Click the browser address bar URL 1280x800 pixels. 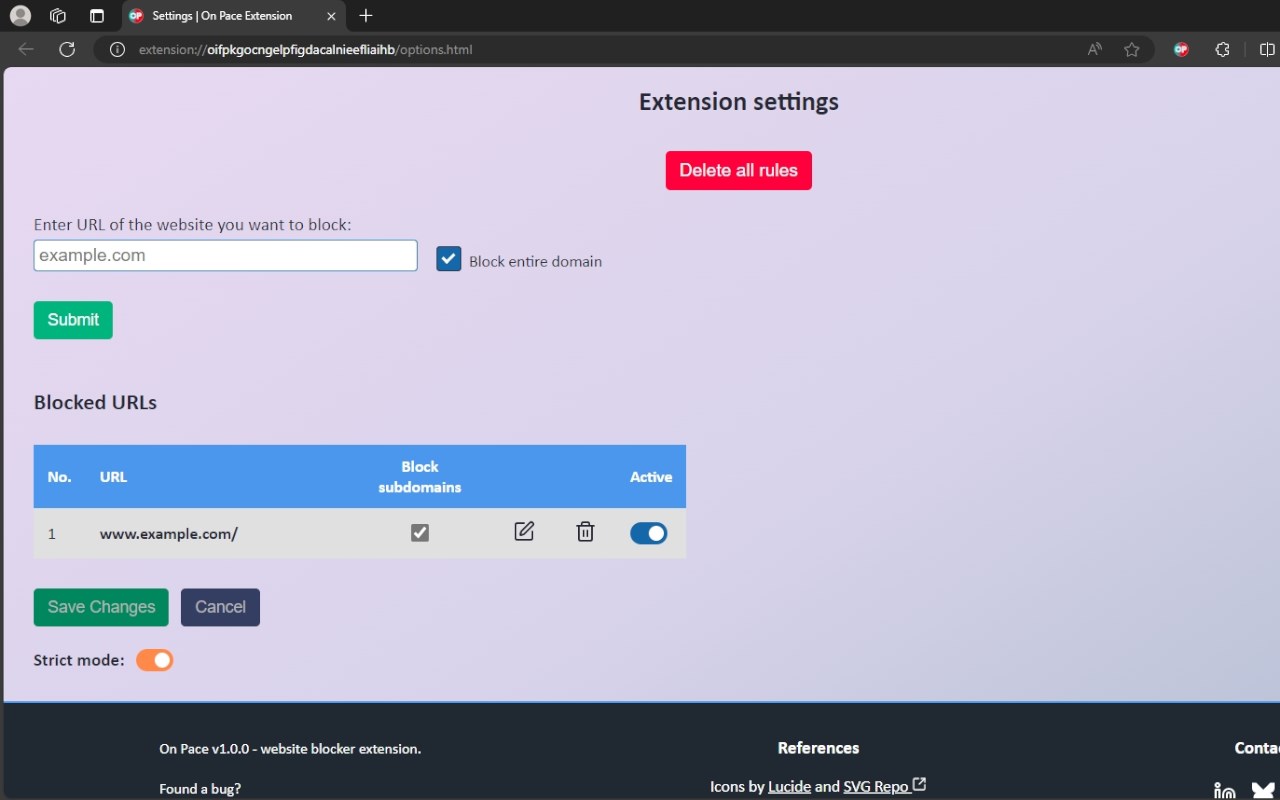tap(305, 49)
